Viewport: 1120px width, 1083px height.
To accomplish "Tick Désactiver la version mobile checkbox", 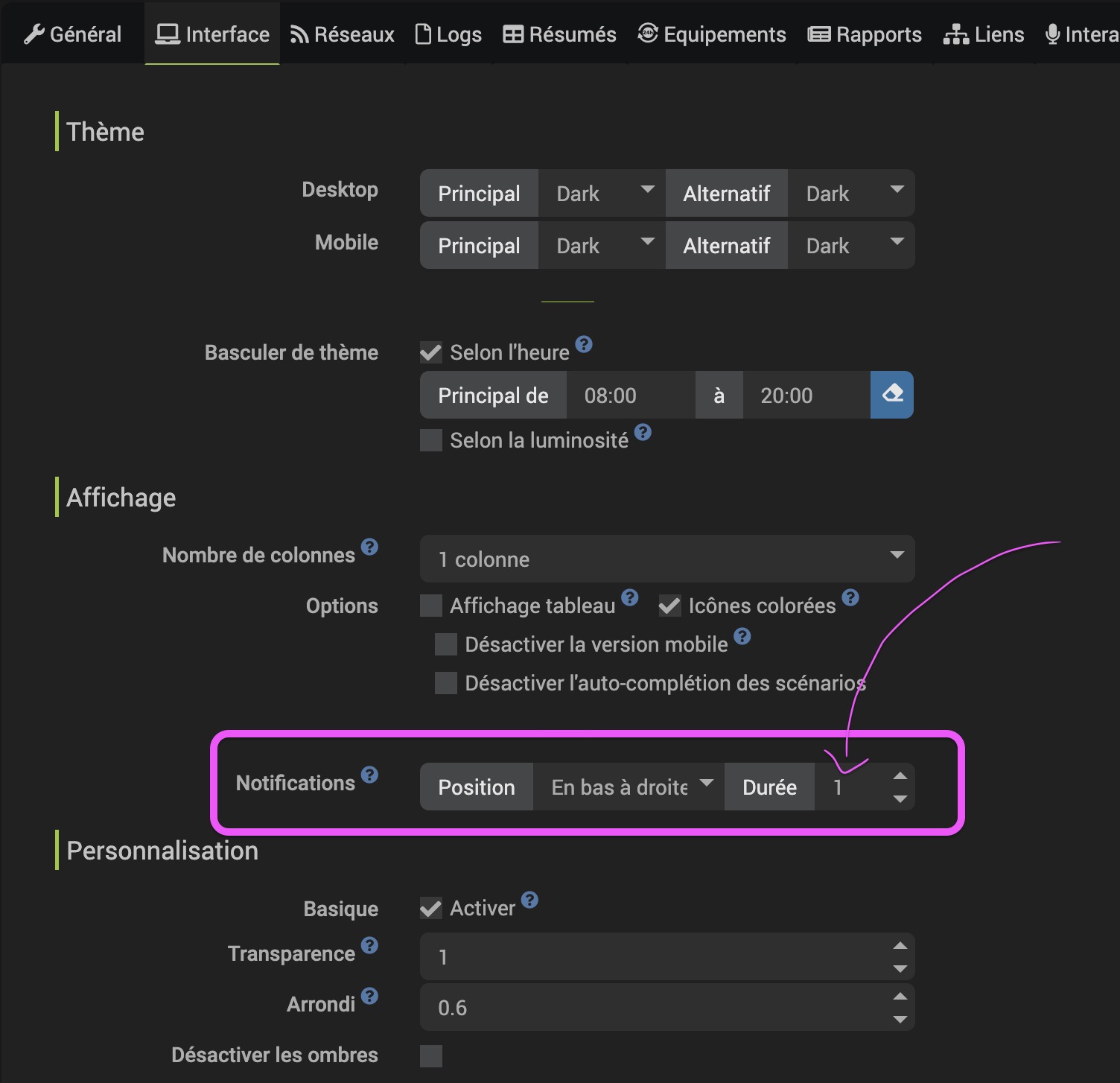I will (446, 644).
